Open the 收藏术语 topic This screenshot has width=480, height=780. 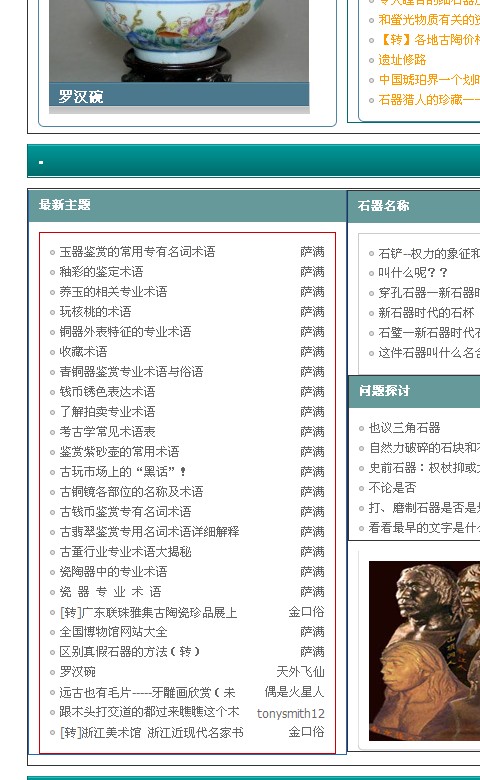tap(84, 352)
